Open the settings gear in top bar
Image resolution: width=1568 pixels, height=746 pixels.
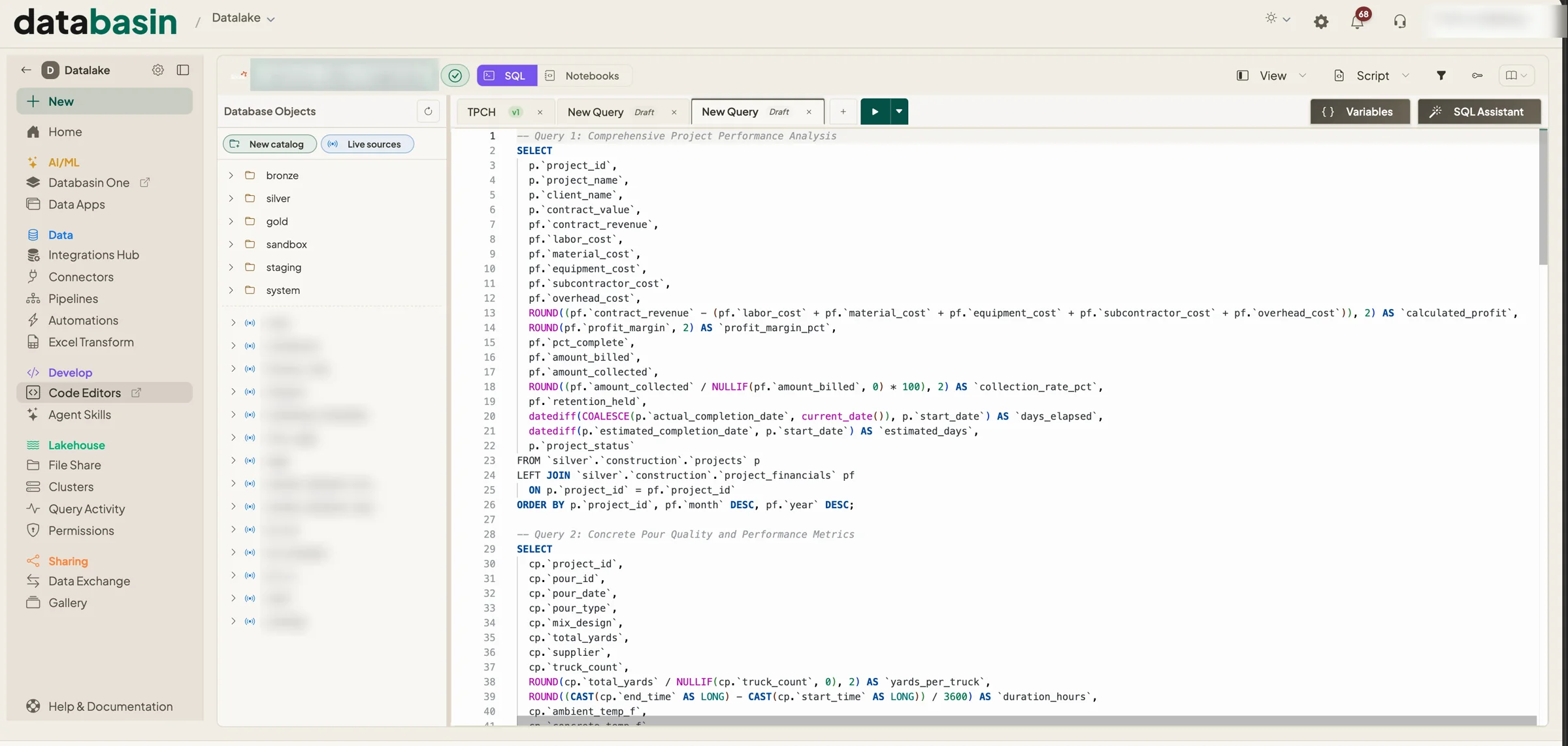click(x=1321, y=22)
